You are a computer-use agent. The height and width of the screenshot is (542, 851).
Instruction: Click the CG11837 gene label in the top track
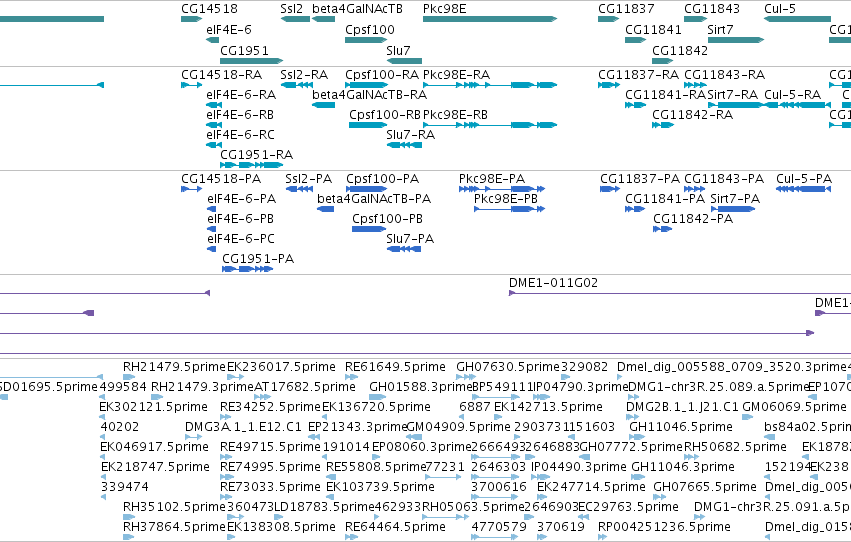point(626,9)
